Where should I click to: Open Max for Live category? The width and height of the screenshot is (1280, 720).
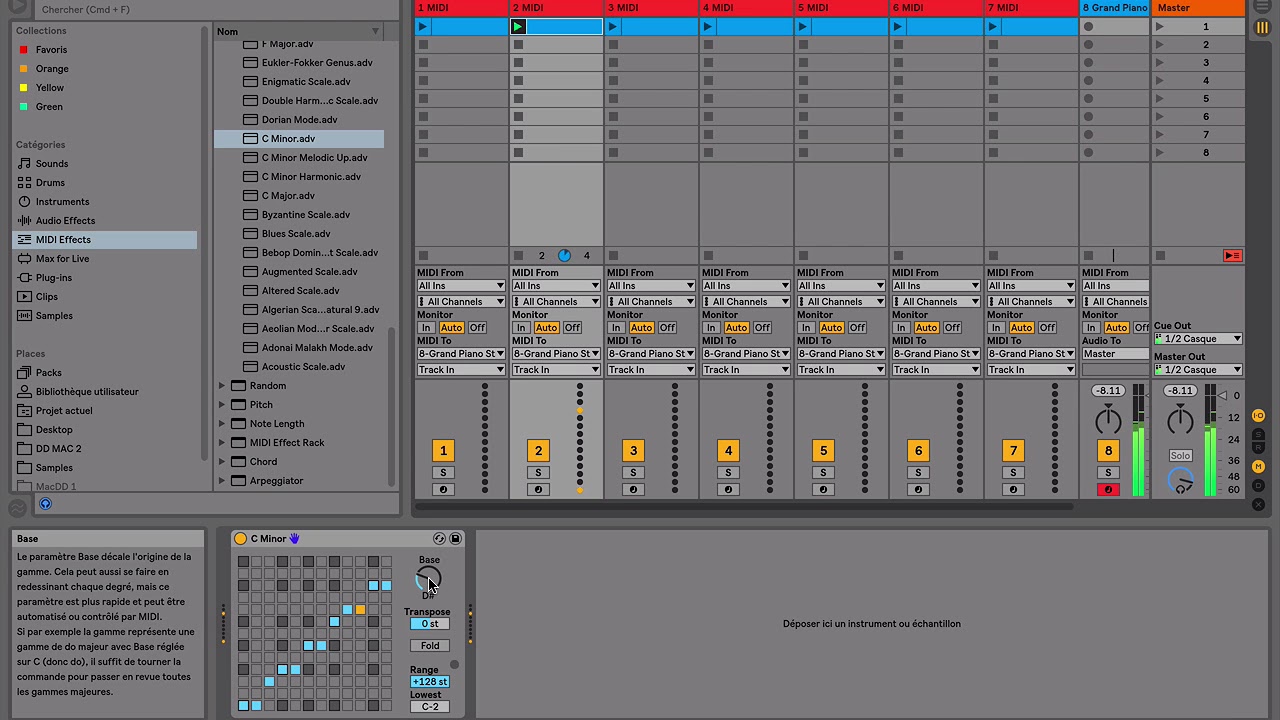62,258
